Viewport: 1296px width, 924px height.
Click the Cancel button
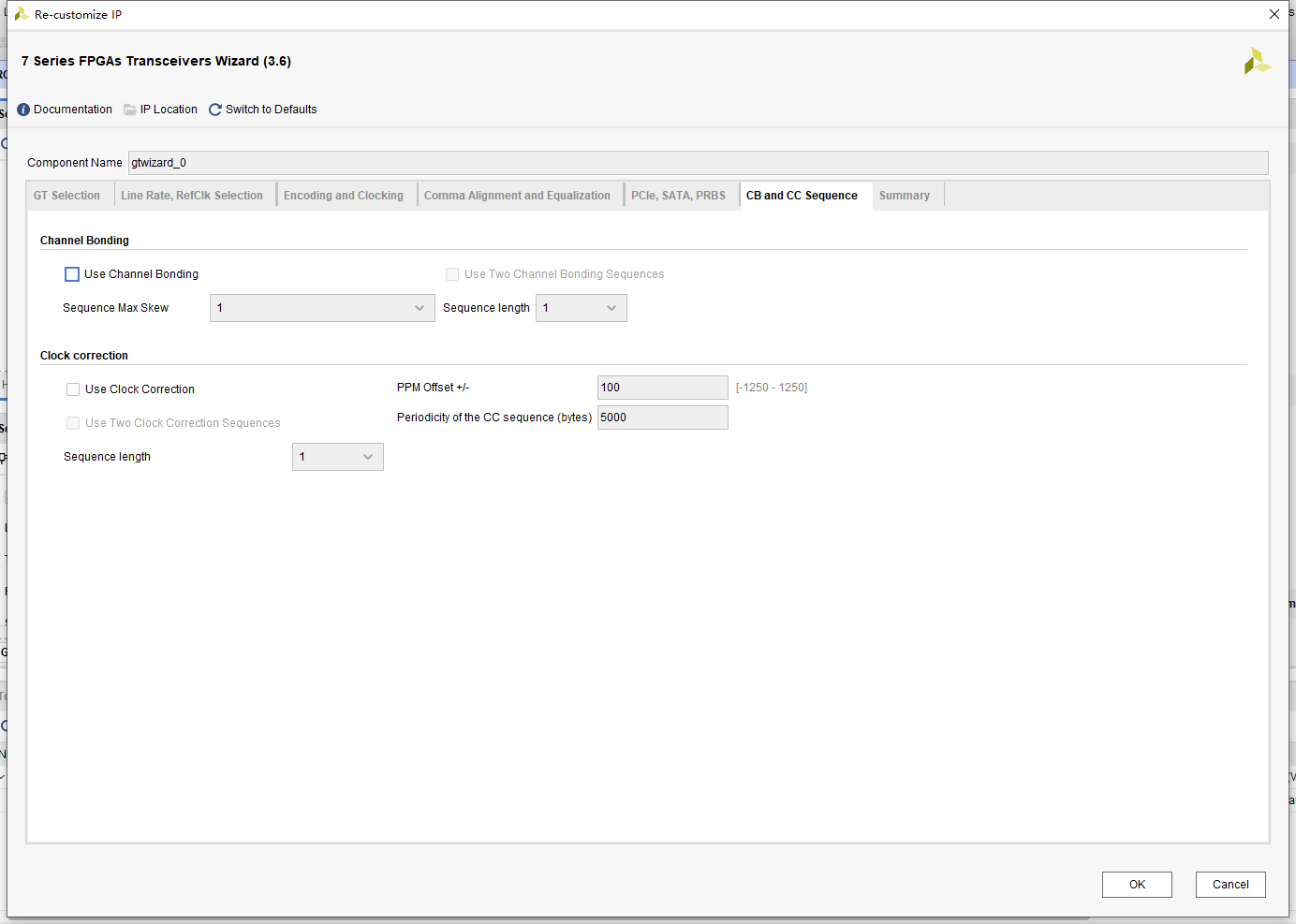click(x=1230, y=885)
